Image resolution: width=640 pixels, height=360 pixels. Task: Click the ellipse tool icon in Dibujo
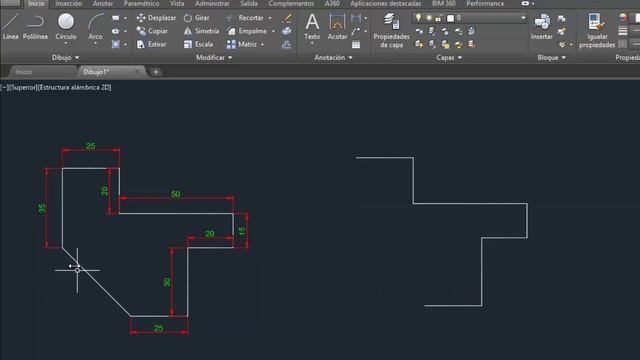pyautogui.click(x=116, y=31)
